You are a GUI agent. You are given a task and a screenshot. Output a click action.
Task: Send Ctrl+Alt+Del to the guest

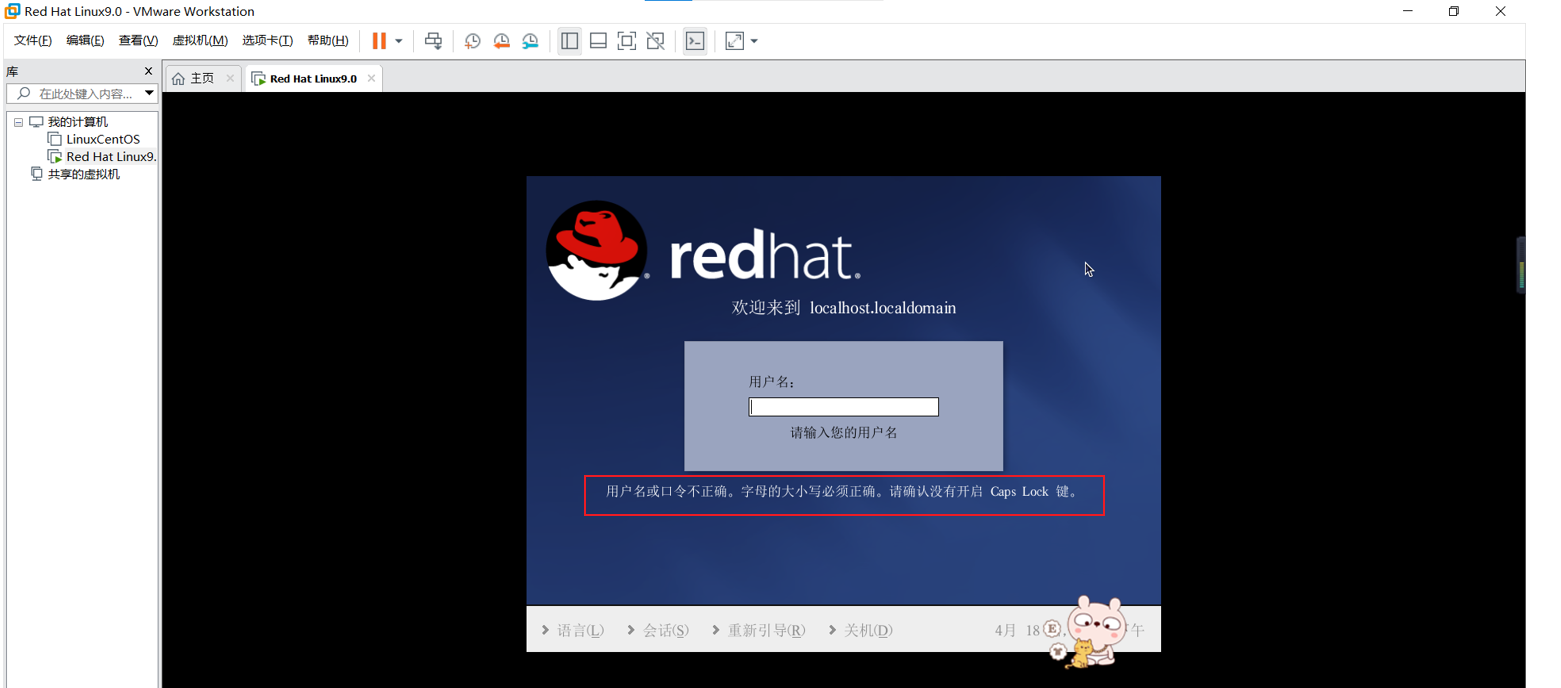(x=432, y=40)
